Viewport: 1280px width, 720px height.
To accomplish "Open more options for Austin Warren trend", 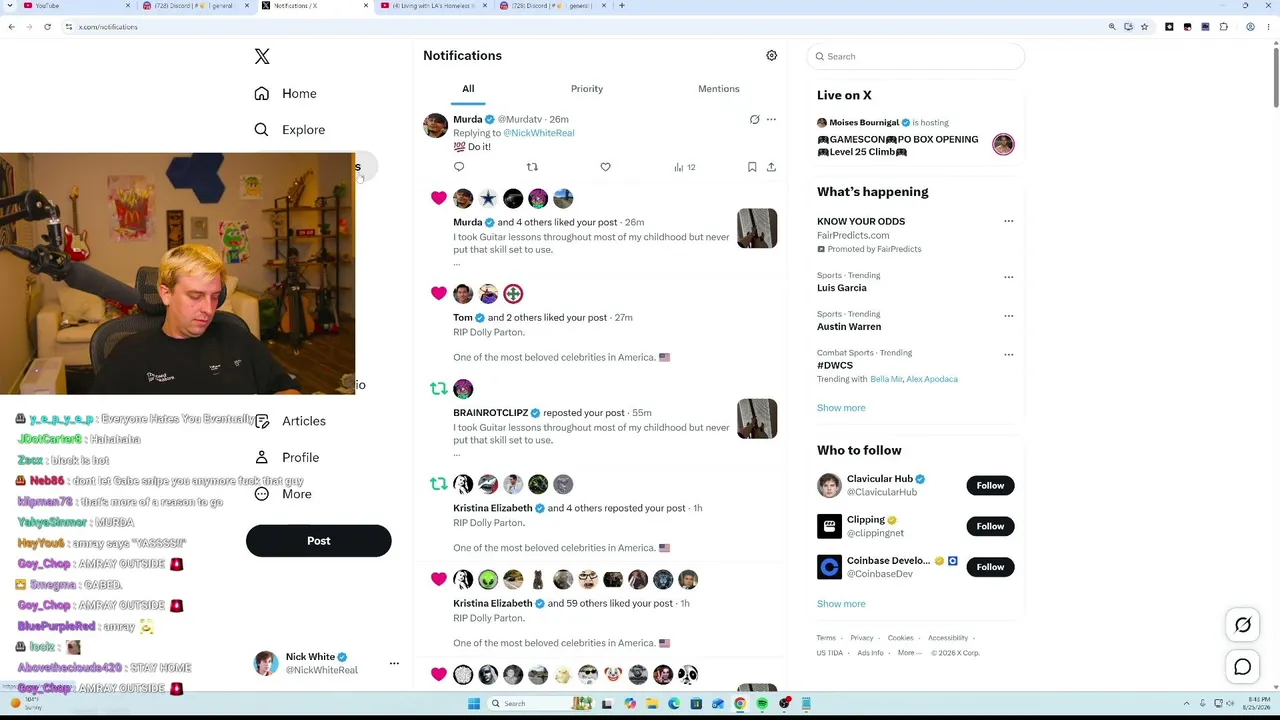I will 1008,316.
